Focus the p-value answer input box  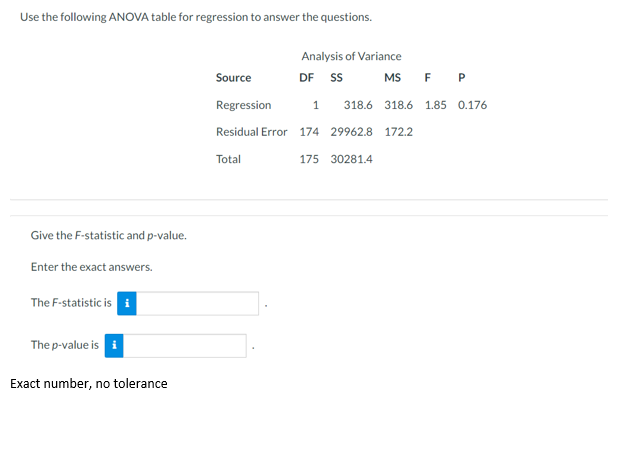[185, 346]
